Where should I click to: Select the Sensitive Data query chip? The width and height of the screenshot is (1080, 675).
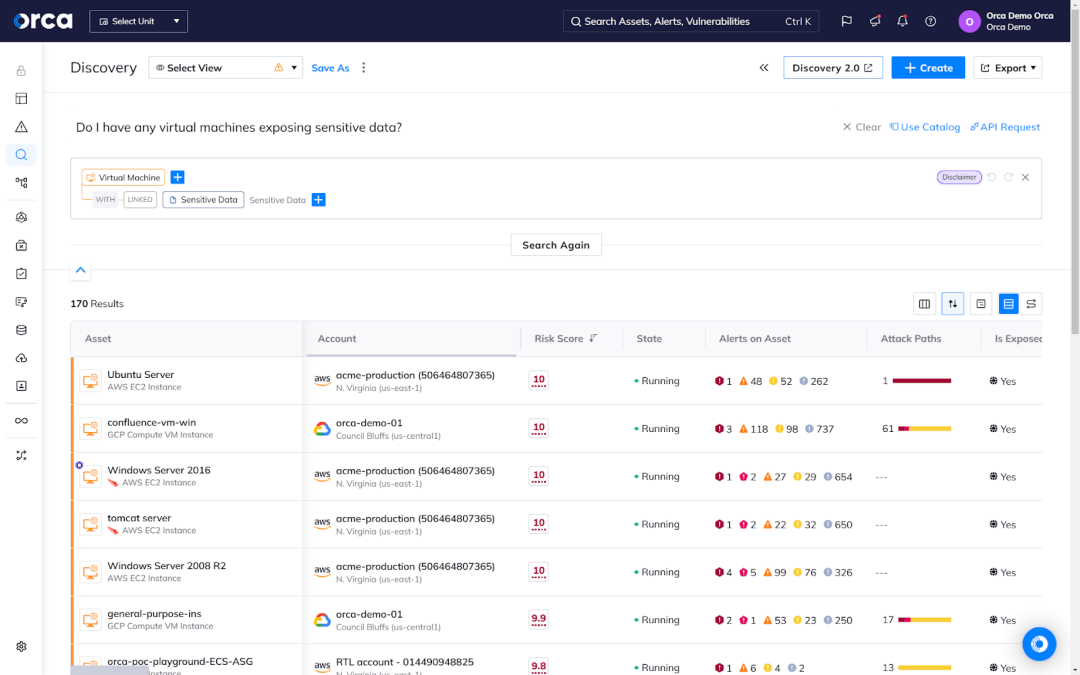pyautogui.click(x=203, y=200)
